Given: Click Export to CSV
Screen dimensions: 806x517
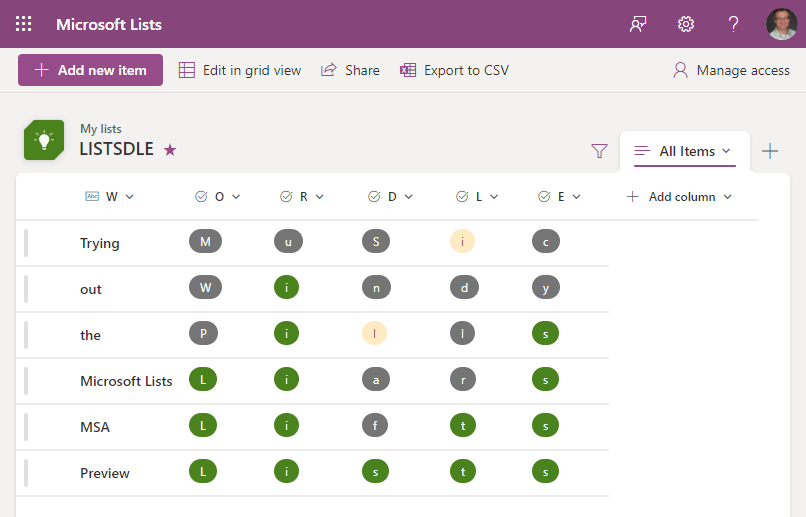Looking at the screenshot, I should point(454,70).
